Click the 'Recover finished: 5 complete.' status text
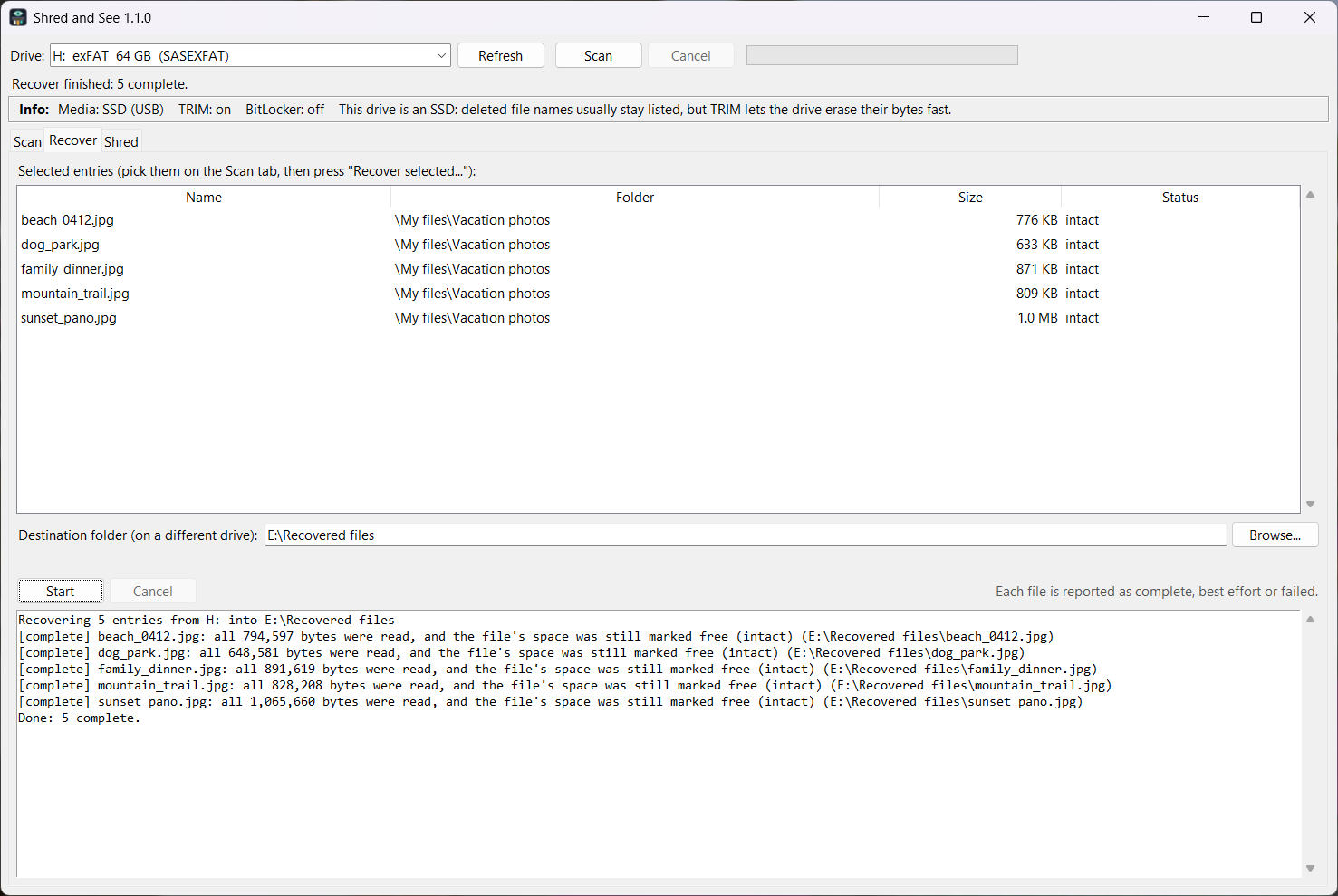 click(x=100, y=84)
